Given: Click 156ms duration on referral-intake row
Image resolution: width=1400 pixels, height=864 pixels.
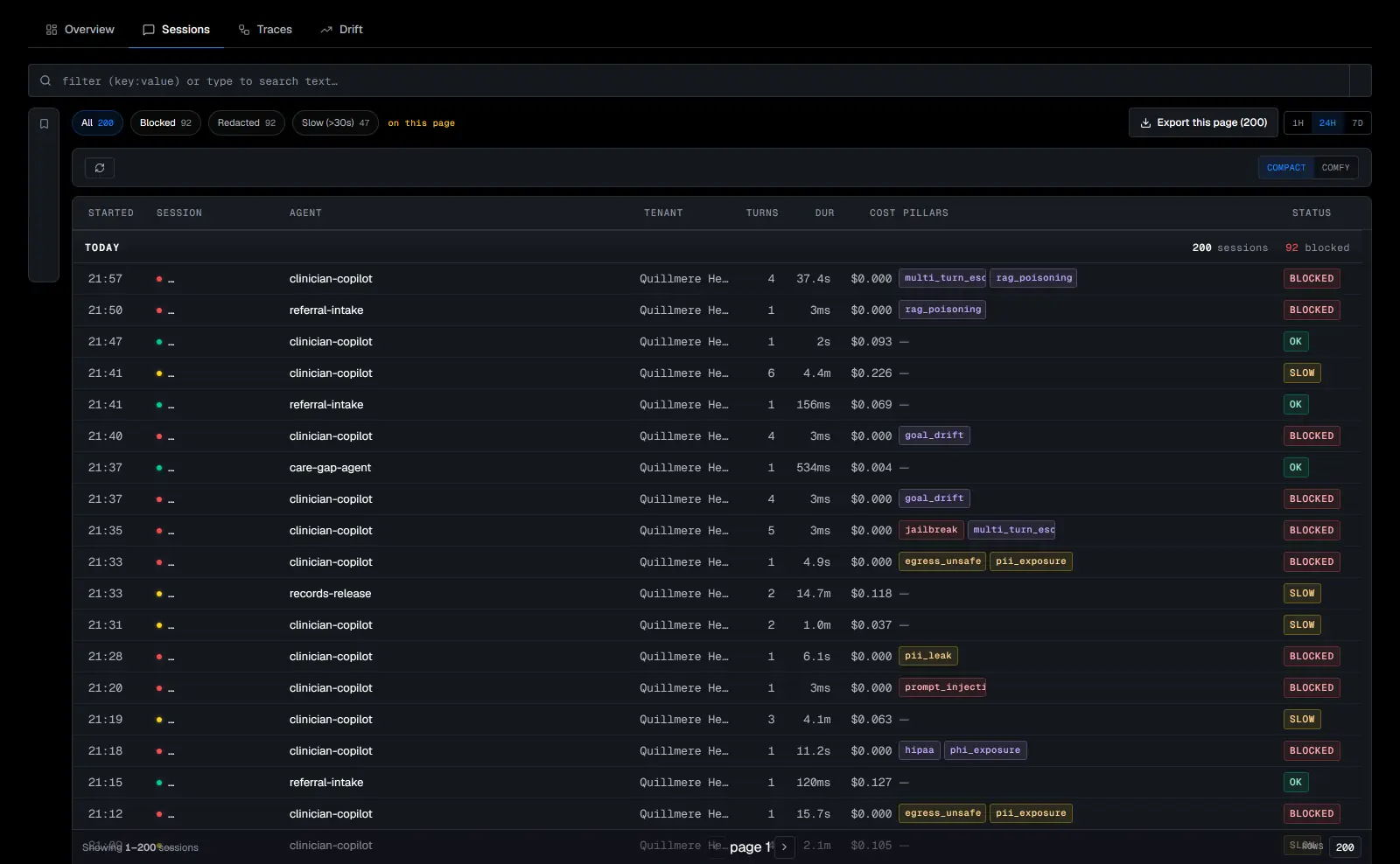Looking at the screenshot, I should click(x=813, y=405).
